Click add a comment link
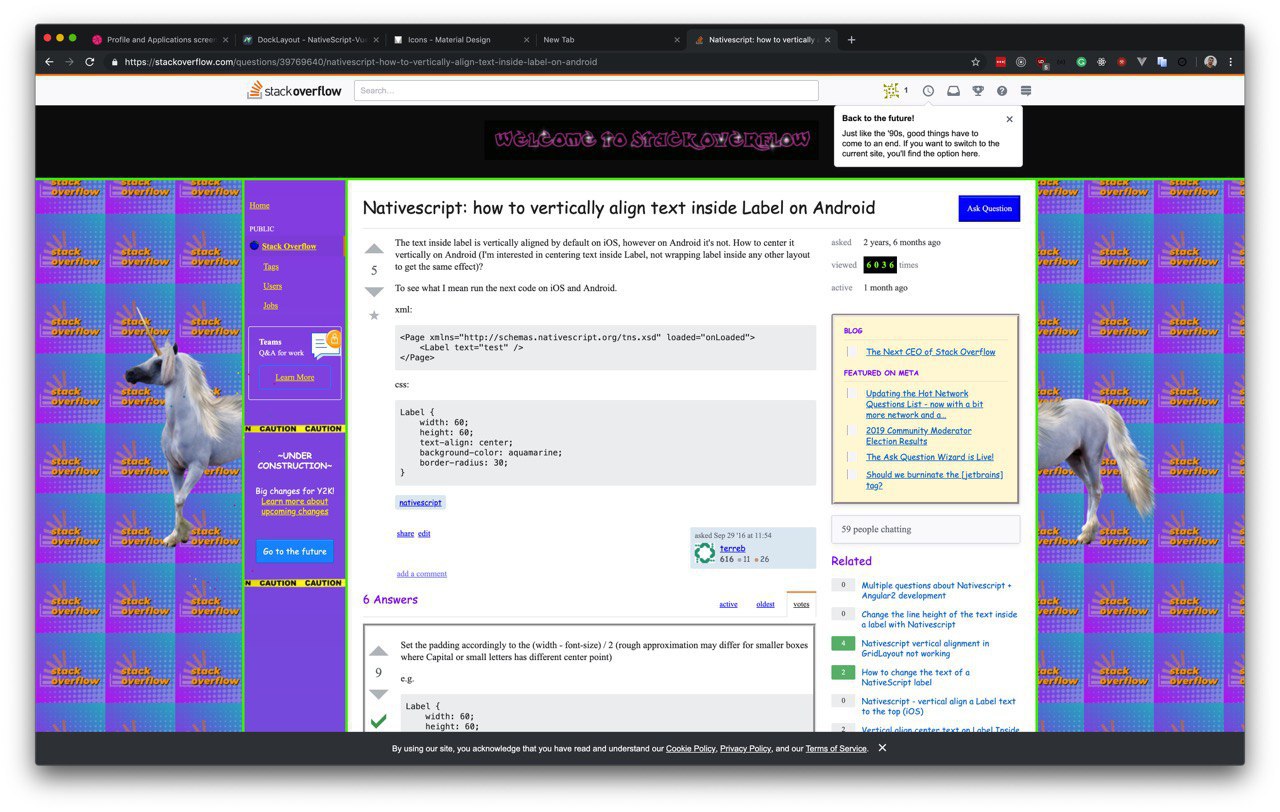 click(422, 574)
